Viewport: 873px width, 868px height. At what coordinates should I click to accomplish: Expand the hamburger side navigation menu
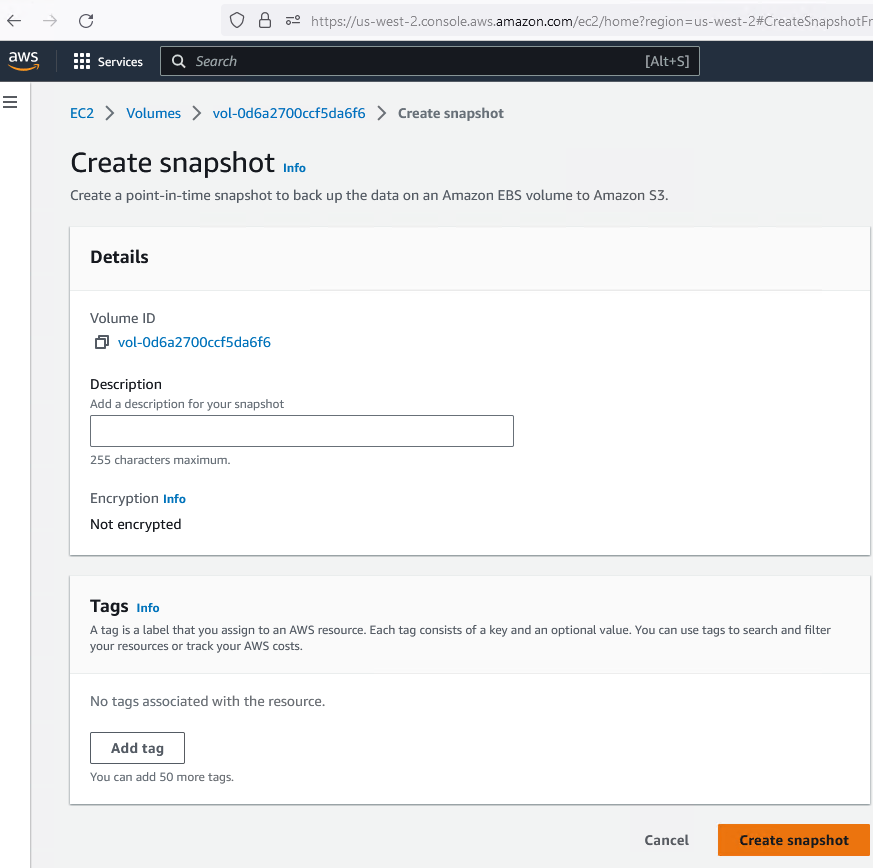click(11, 102)
